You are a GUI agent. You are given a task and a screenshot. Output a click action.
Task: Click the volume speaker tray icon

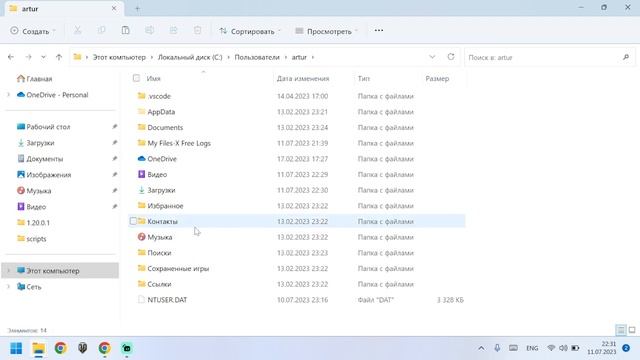[x=563, y=348]
